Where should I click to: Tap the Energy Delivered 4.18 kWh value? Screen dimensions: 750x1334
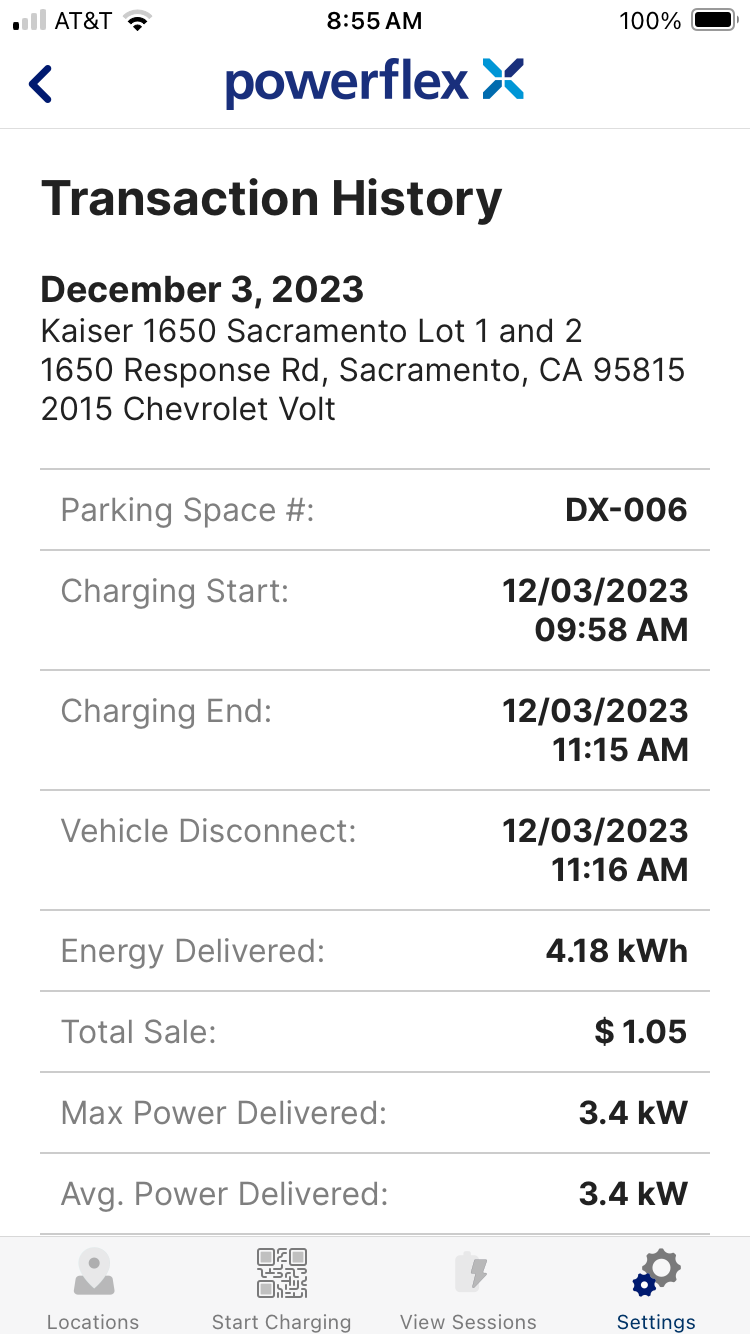(x=616, y=951)
